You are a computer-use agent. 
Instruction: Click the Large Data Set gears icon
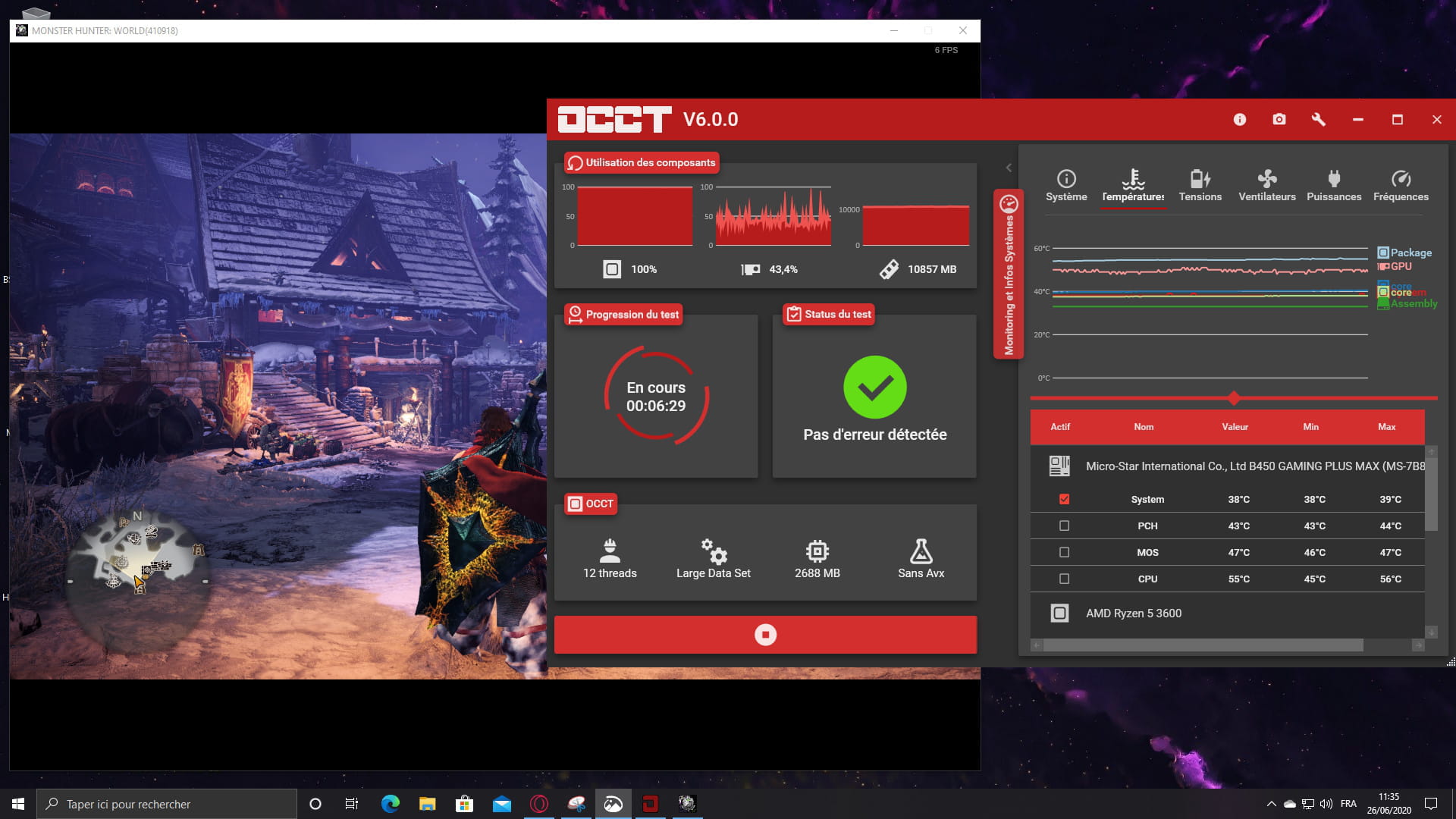[714, 551]
